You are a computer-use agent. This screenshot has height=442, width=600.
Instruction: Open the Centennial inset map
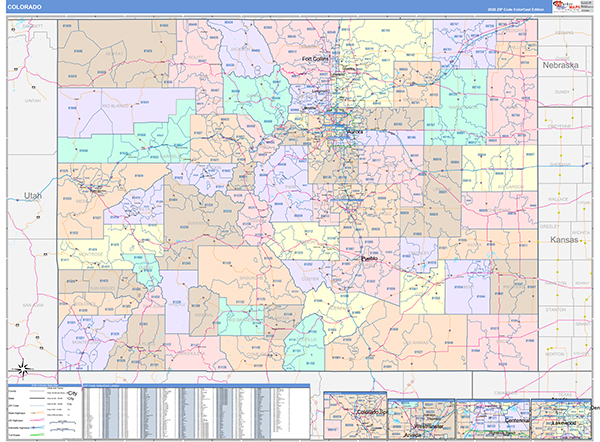[x=493, y=419]
